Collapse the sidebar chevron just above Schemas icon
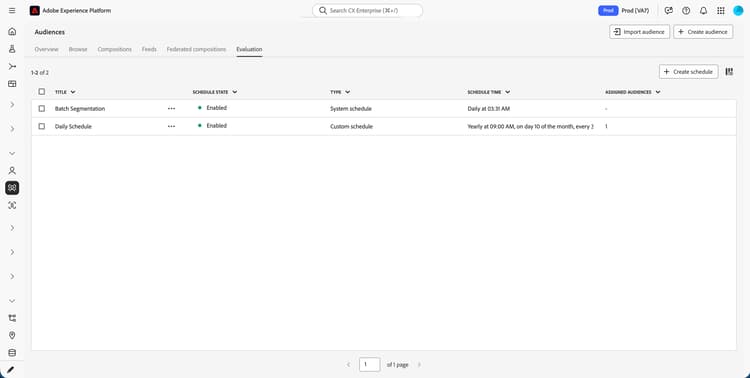750x378 pixels. coord(12,301)
